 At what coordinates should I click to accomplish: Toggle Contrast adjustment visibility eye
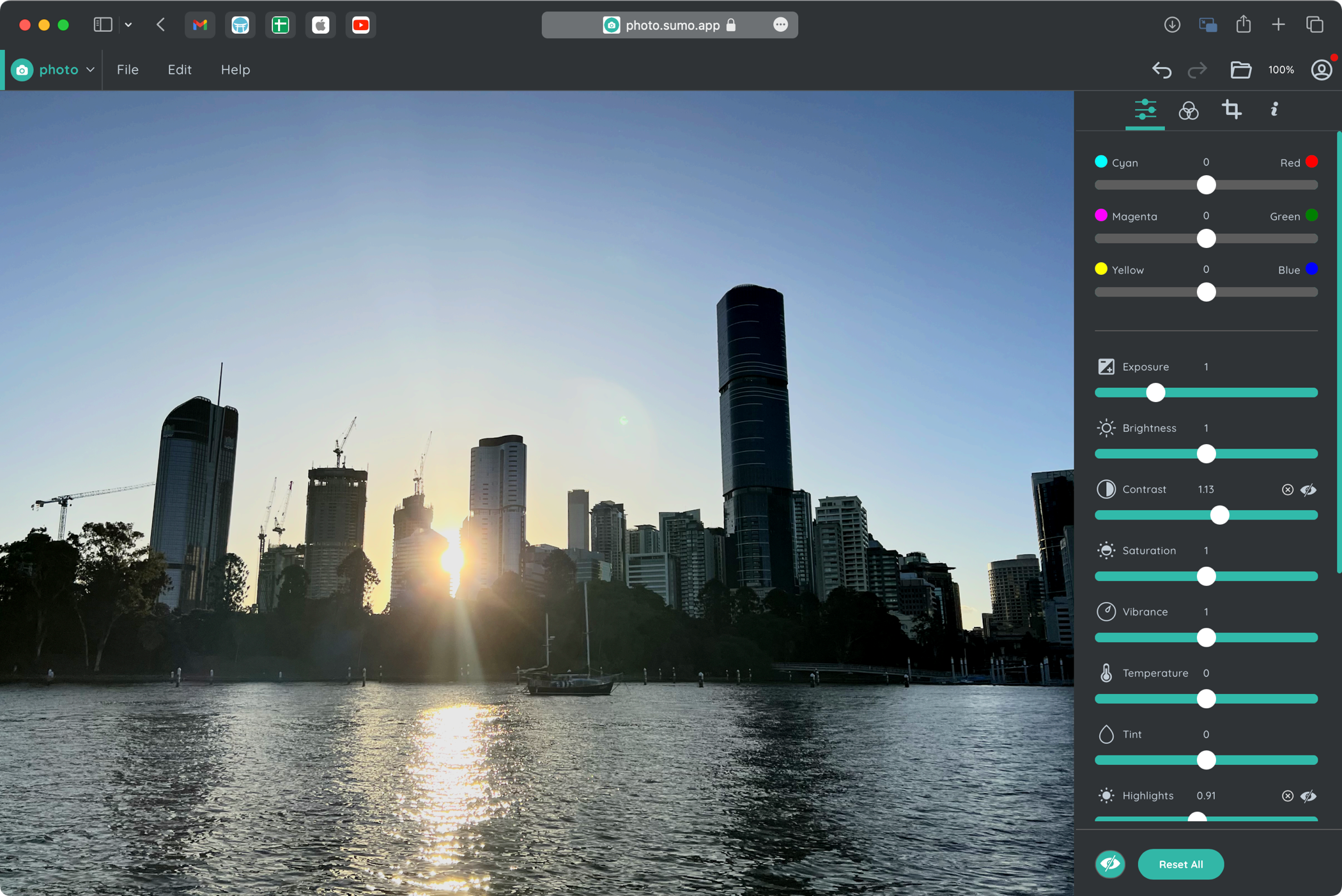1308,490
